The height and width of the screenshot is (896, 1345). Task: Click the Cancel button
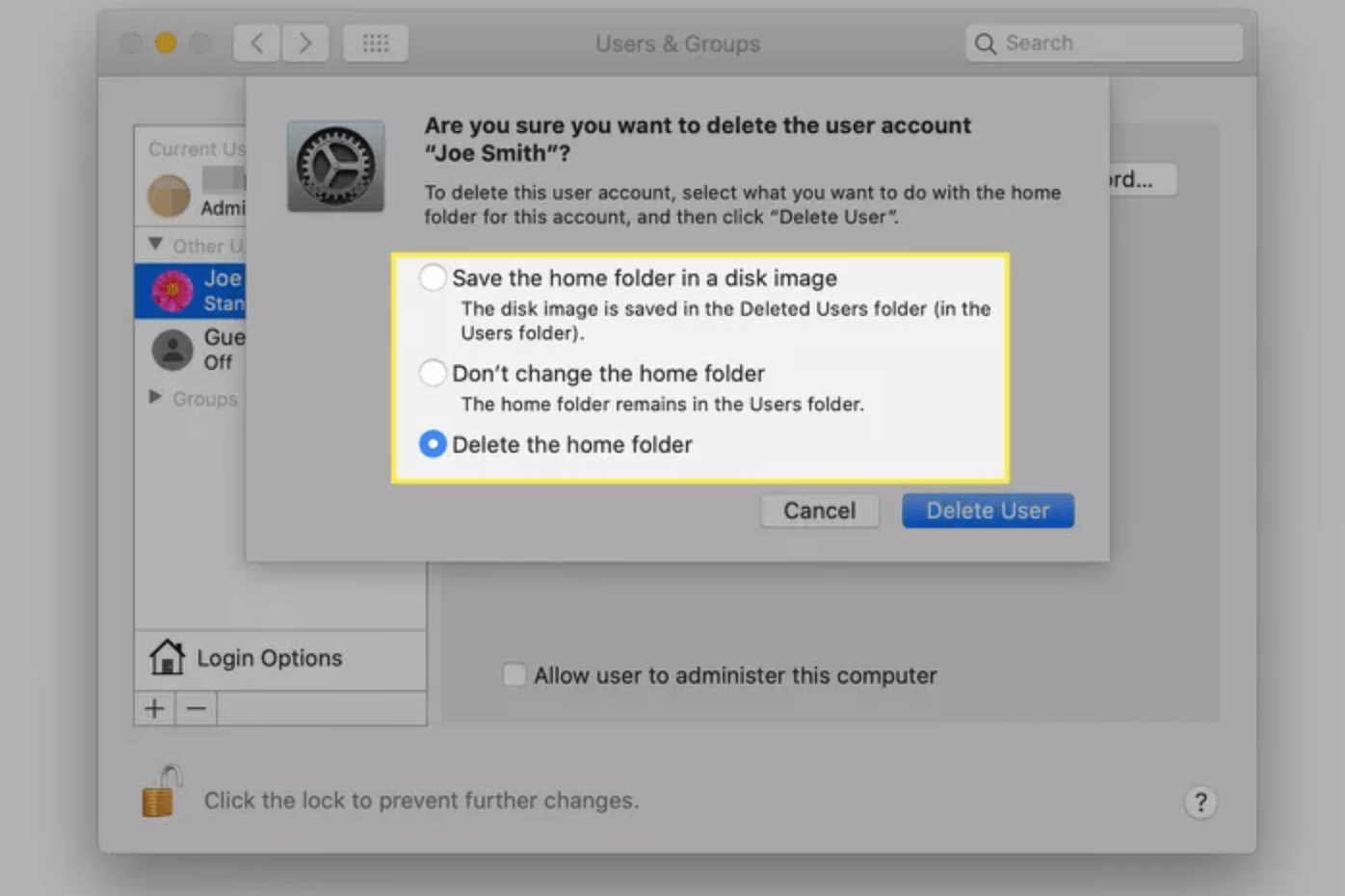pyautogui.click(x=818, y=511)
